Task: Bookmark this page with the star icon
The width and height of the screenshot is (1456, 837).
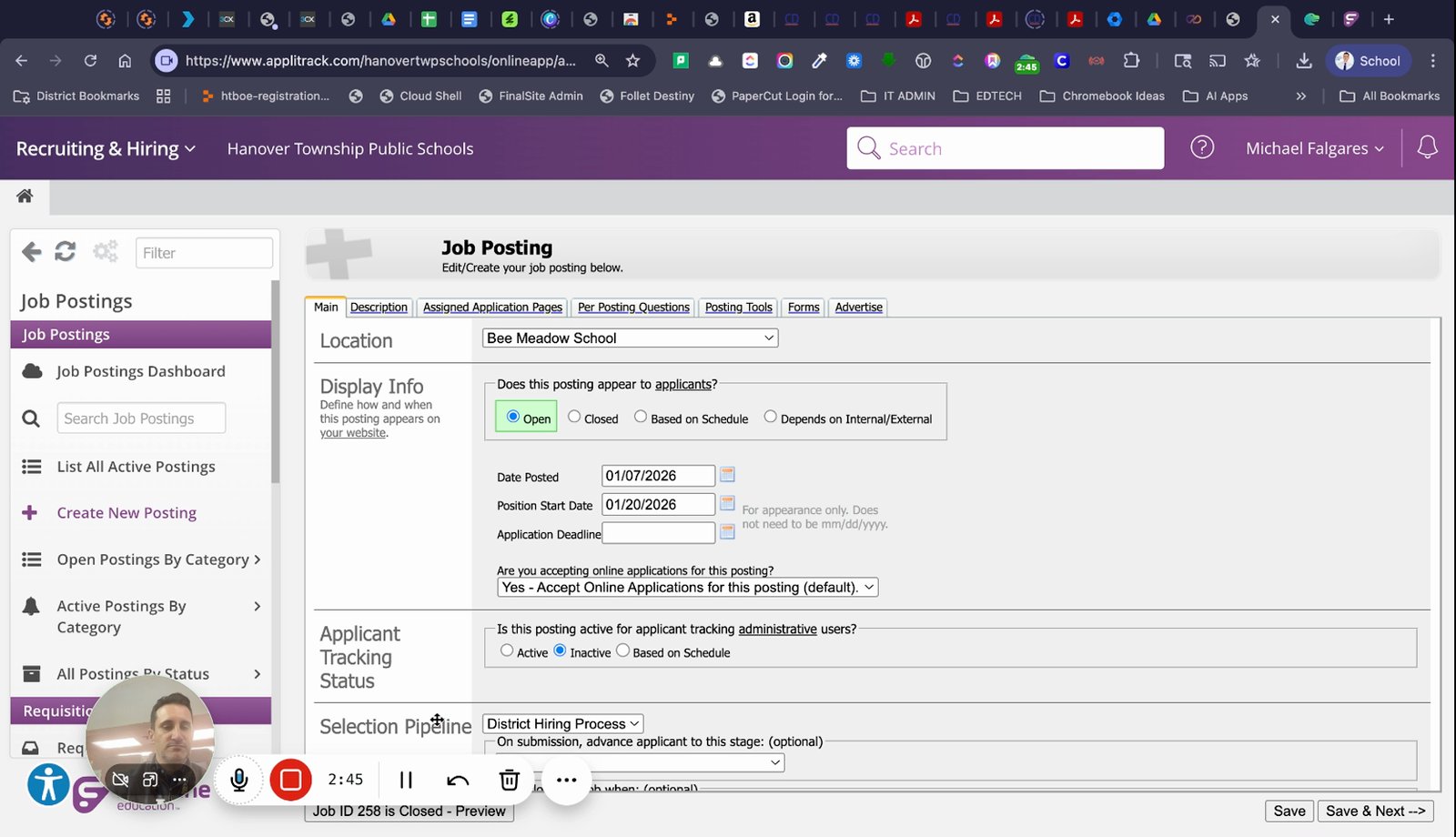Action: click(x=632, y=61)
